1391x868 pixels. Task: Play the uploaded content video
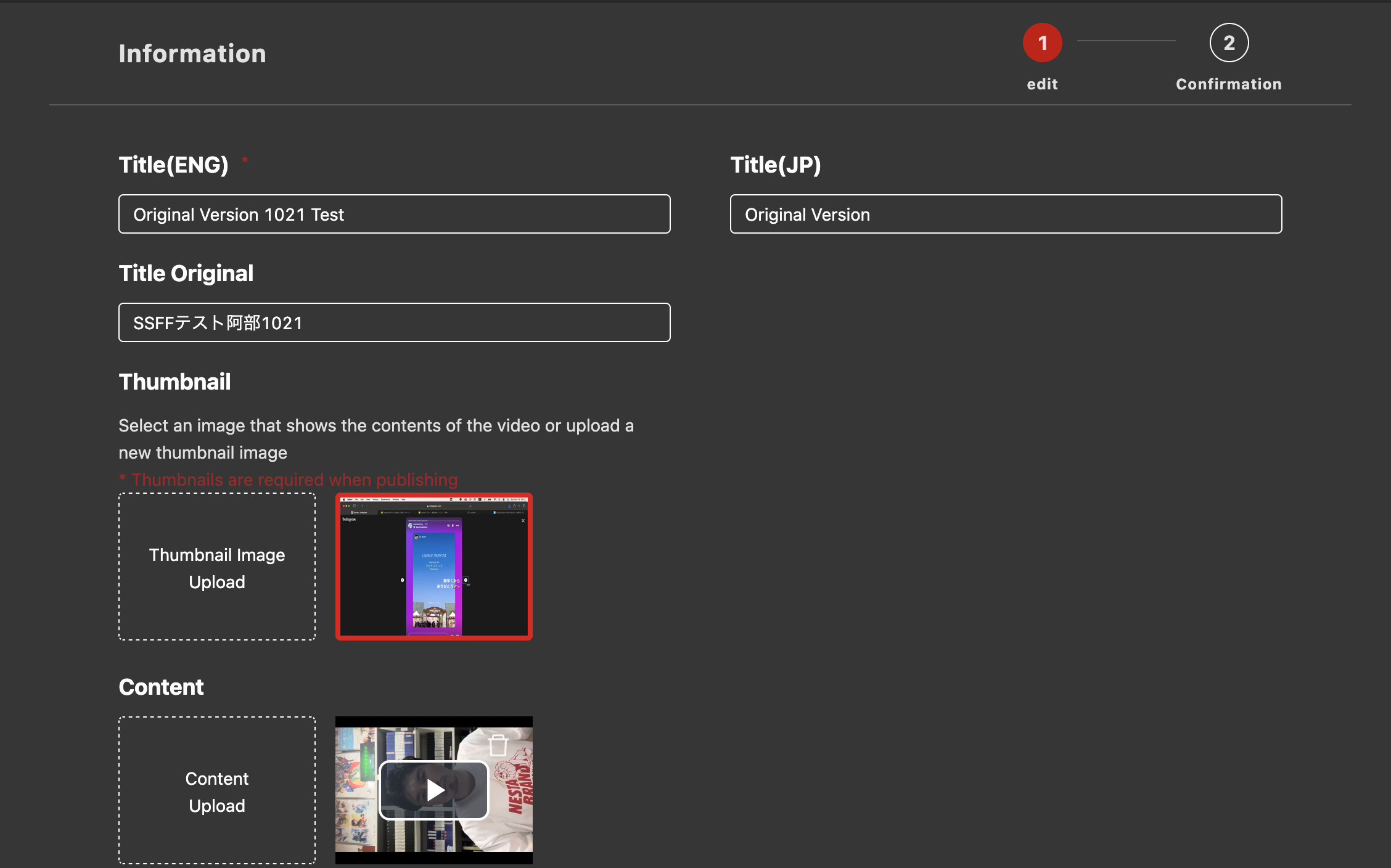(434, 790)
